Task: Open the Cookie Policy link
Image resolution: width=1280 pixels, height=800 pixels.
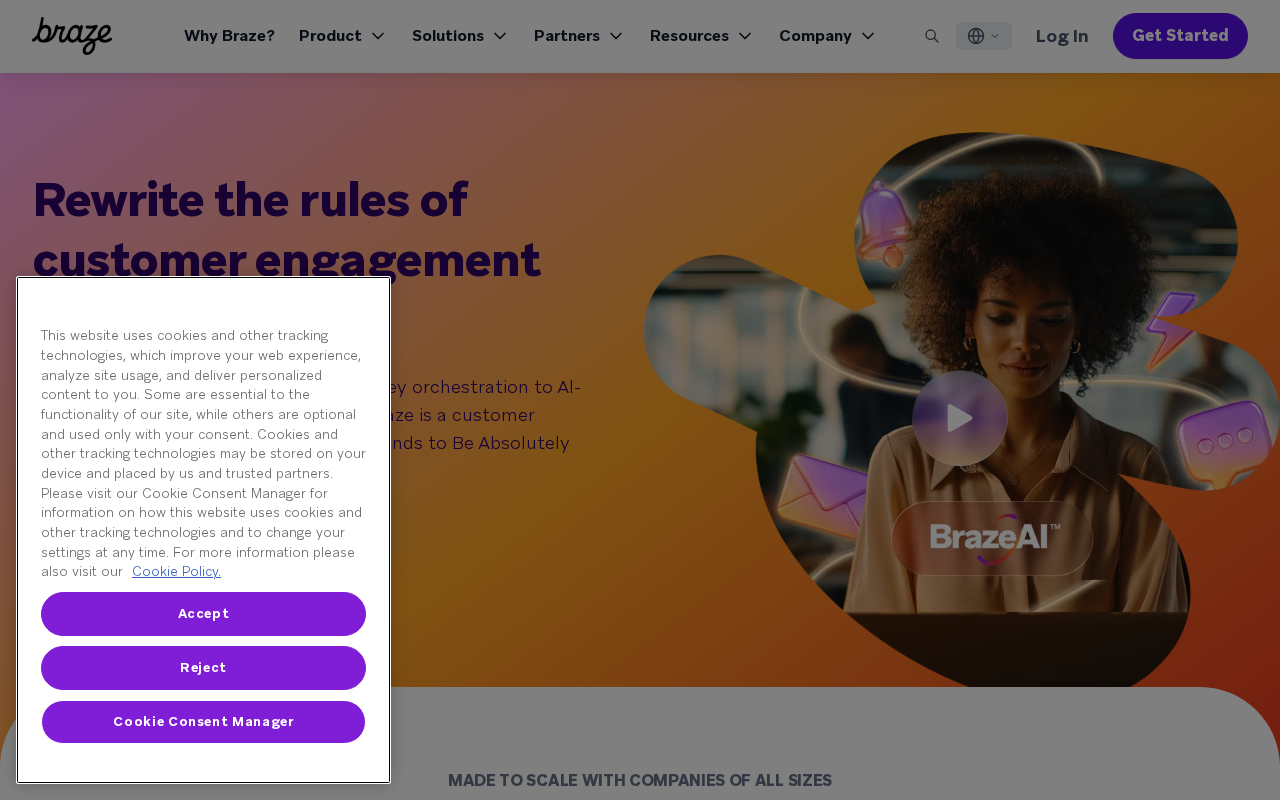Action: (176, 572)
